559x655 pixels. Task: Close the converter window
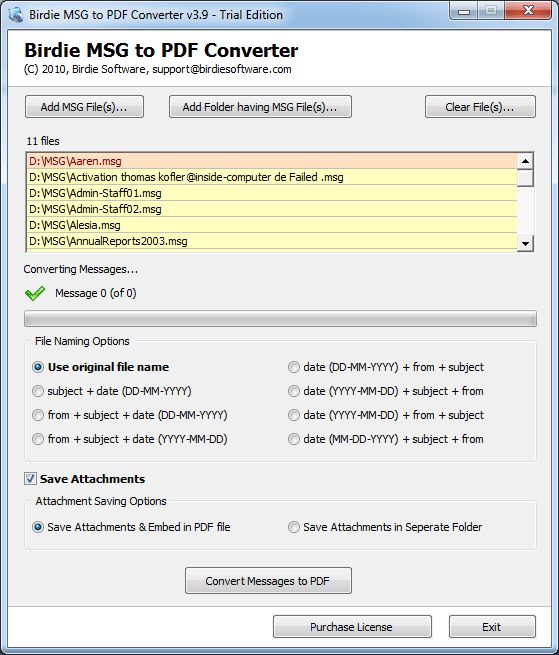pos(528,11)
